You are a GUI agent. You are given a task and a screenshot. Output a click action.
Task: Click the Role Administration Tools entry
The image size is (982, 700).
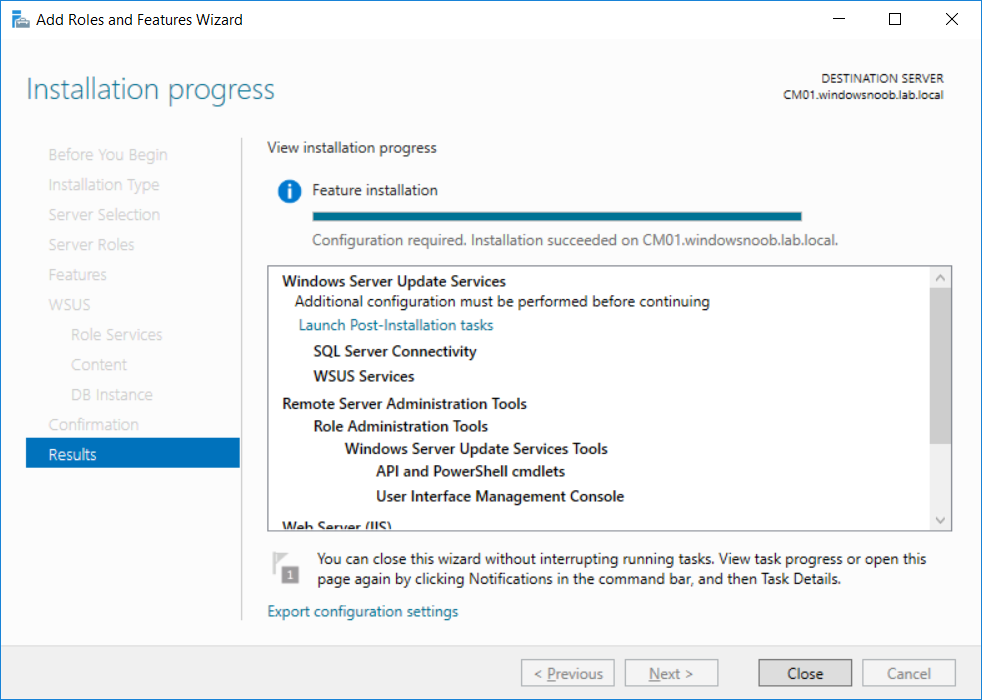tap(401, 426)
